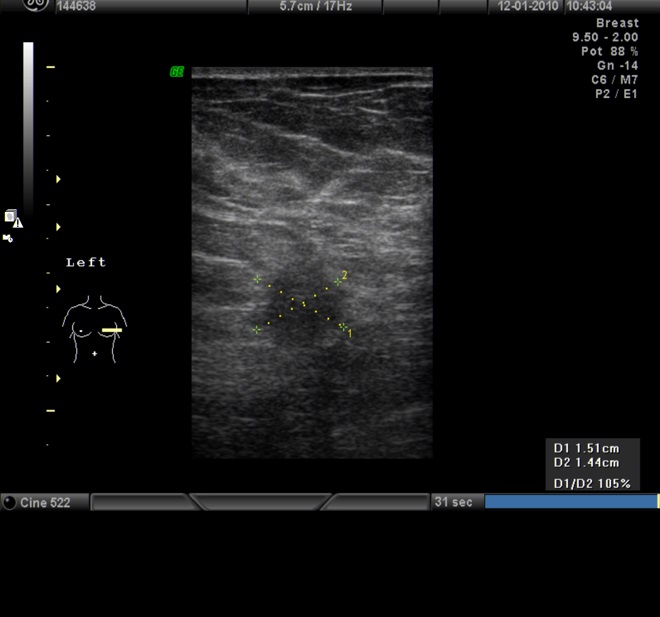
Task: Click the Cine 522 frame counter
Action: pos(45,503)
